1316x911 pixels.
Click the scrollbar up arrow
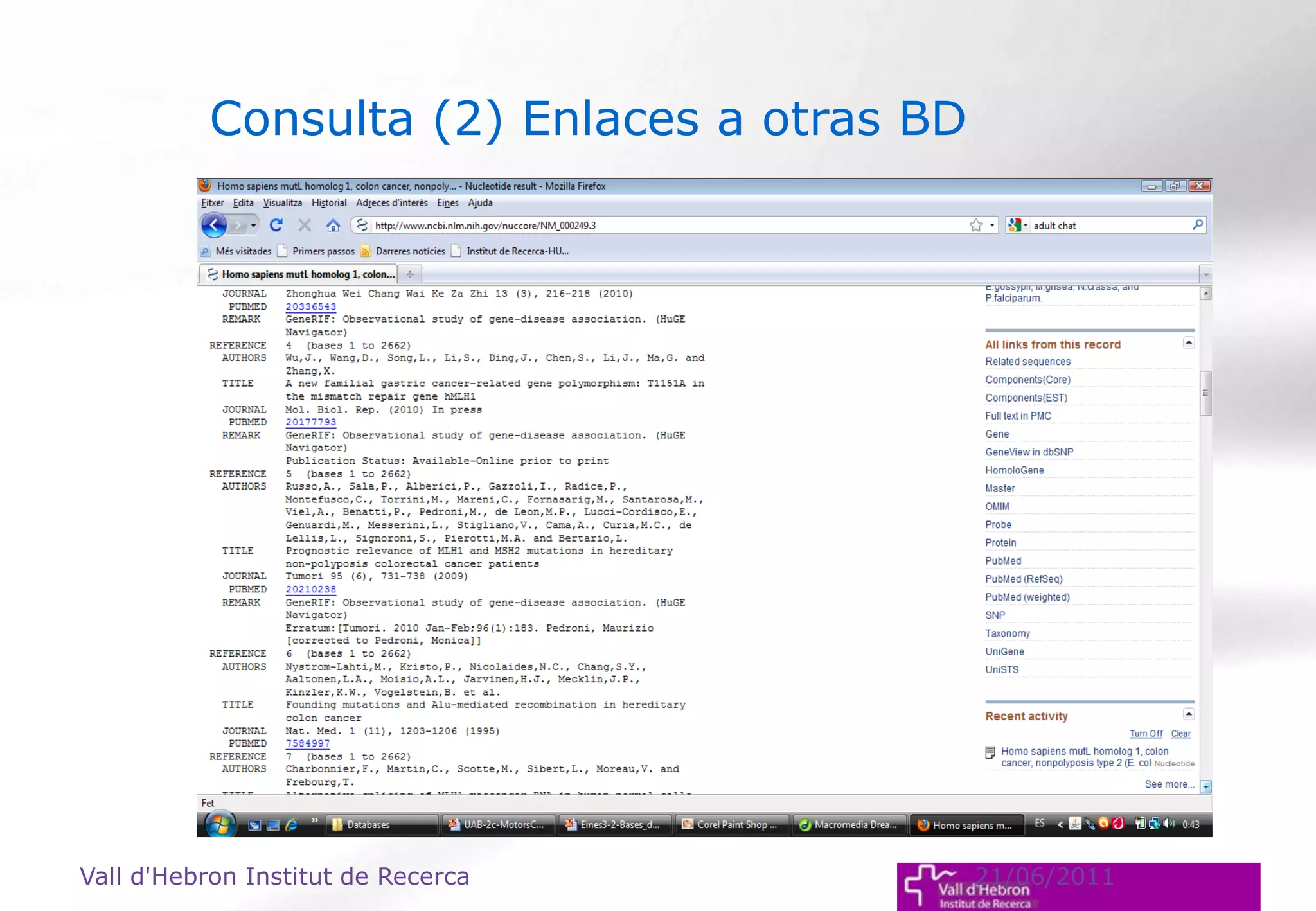click(x=1206, y=294)
